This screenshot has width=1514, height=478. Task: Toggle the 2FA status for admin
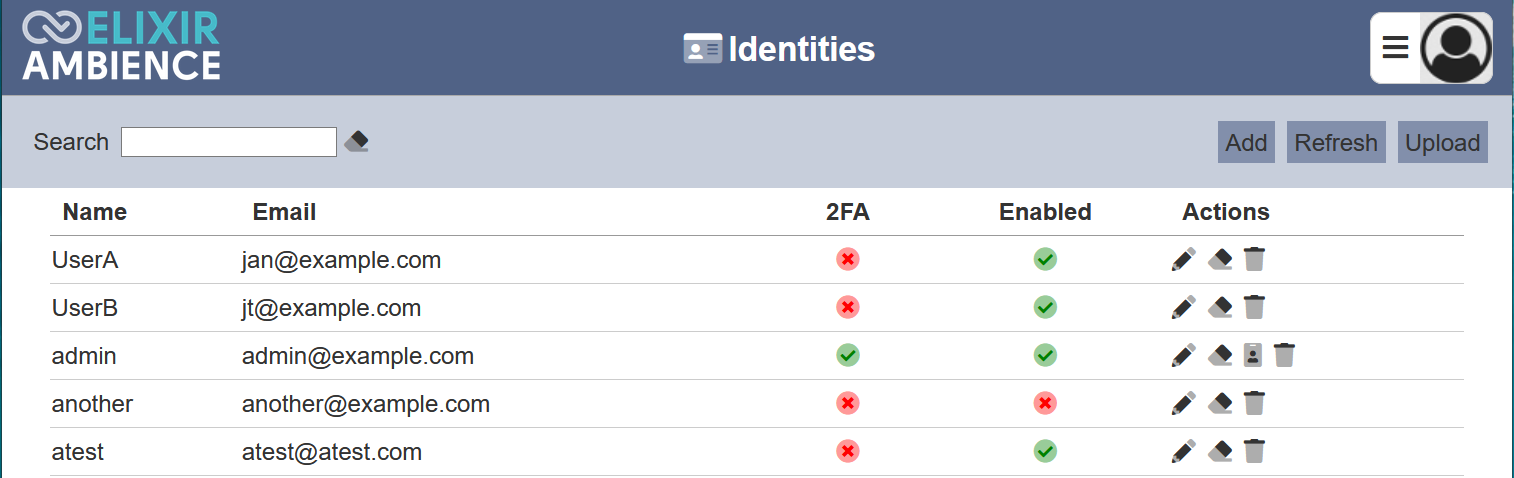(848, 355)
